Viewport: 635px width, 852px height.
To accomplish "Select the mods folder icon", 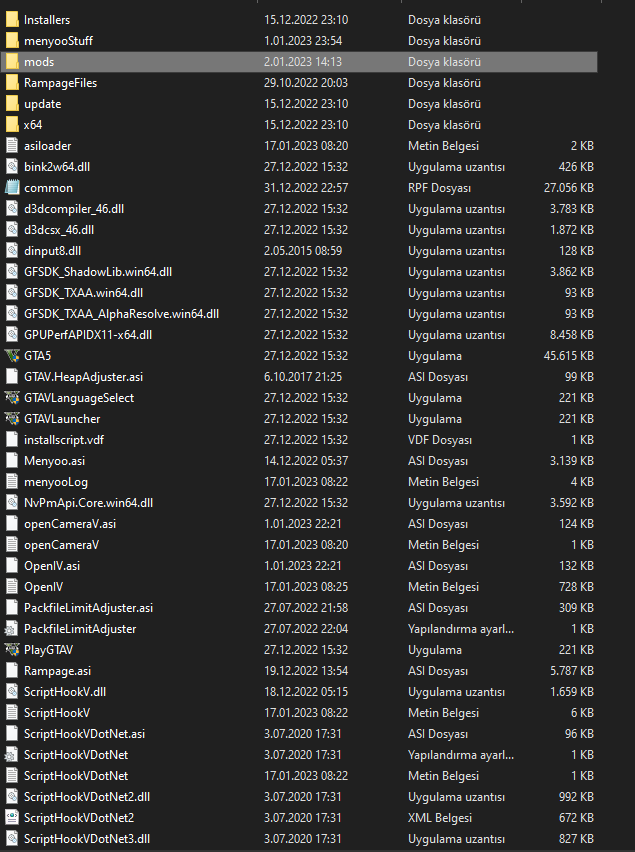I will tap(12, 62).
